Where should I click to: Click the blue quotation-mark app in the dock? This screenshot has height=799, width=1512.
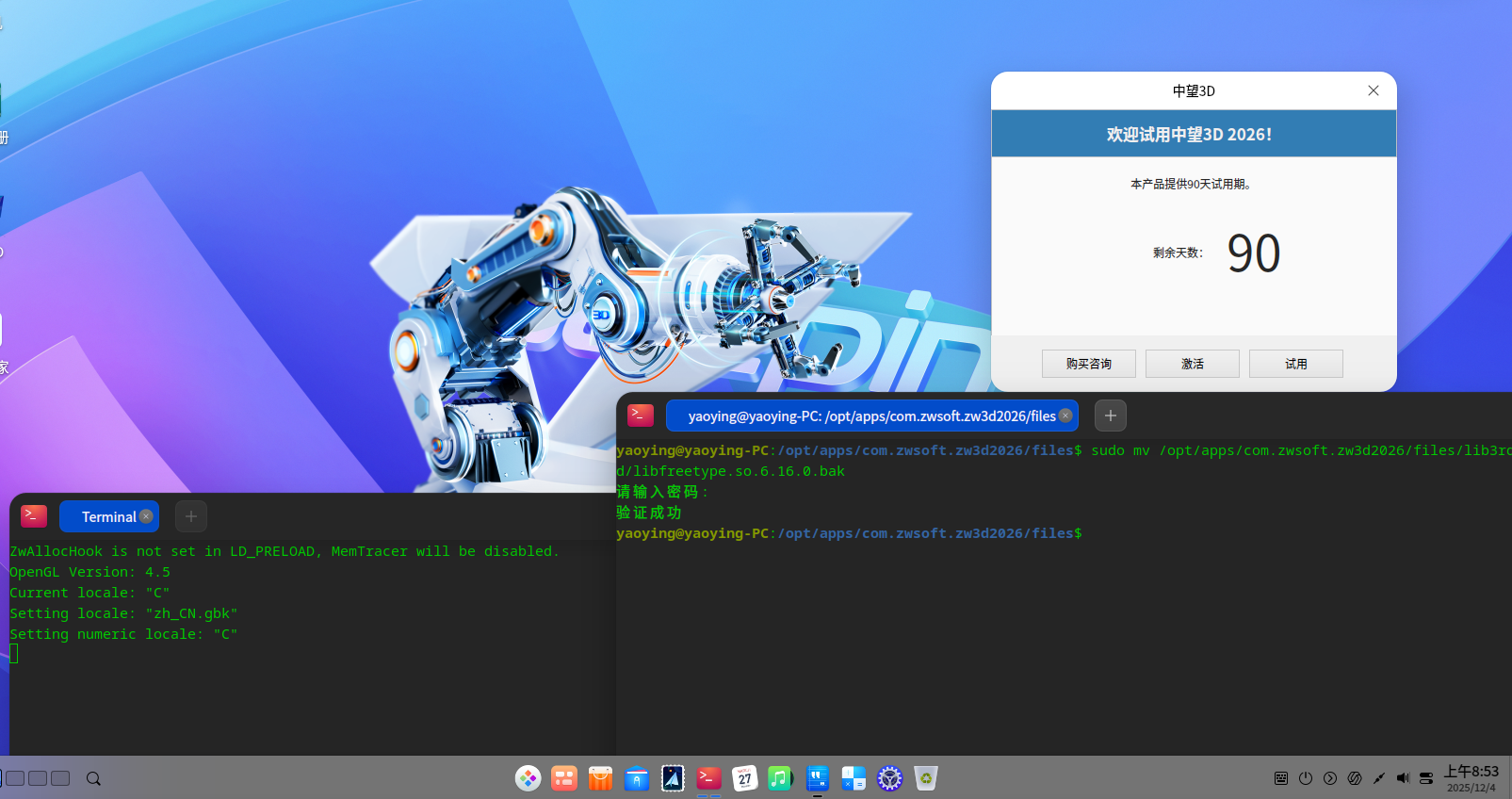[x=817, y=778]
